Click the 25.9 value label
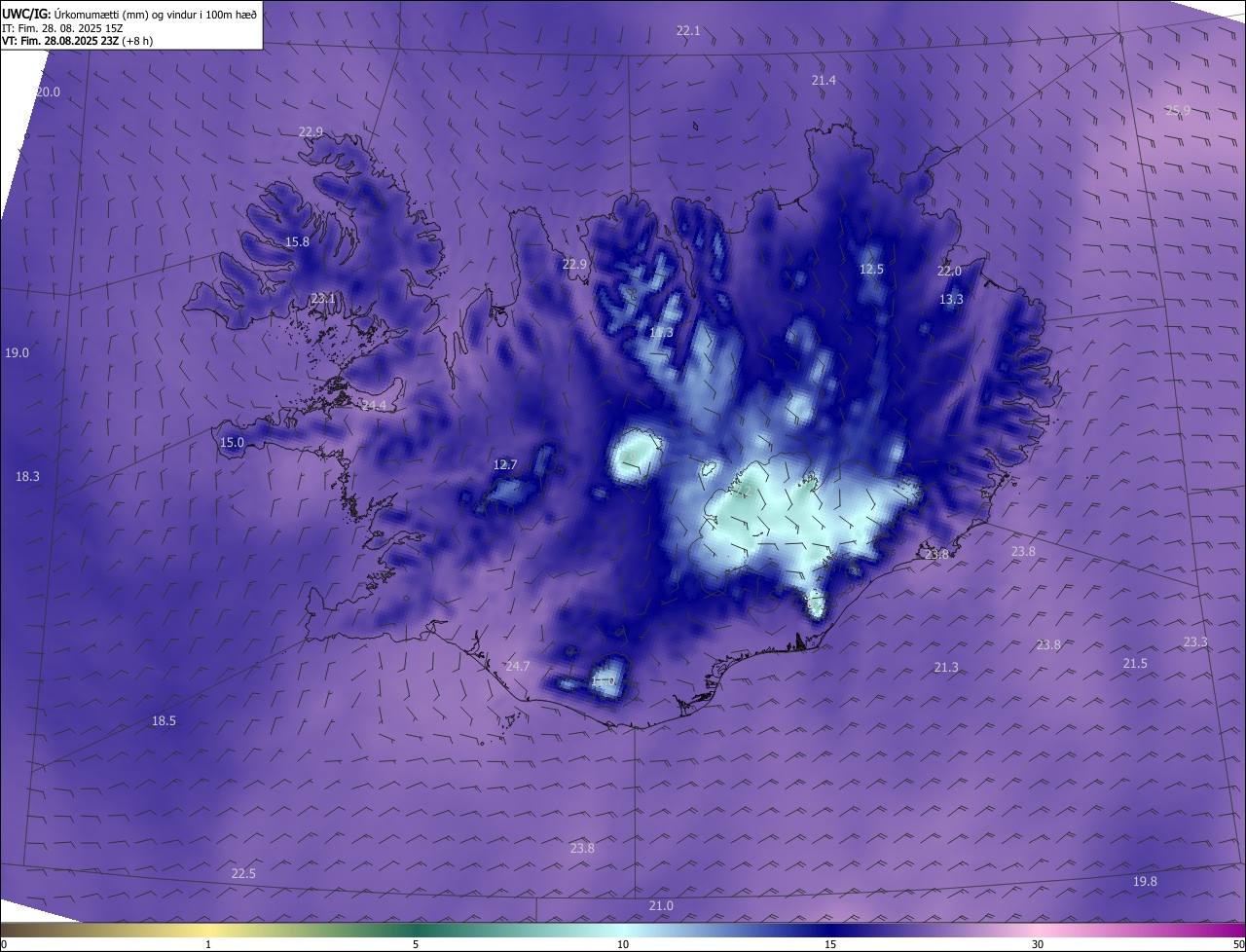This screenshot has width=1246, height=952. pyautogui.click(x=1178, y=110)
